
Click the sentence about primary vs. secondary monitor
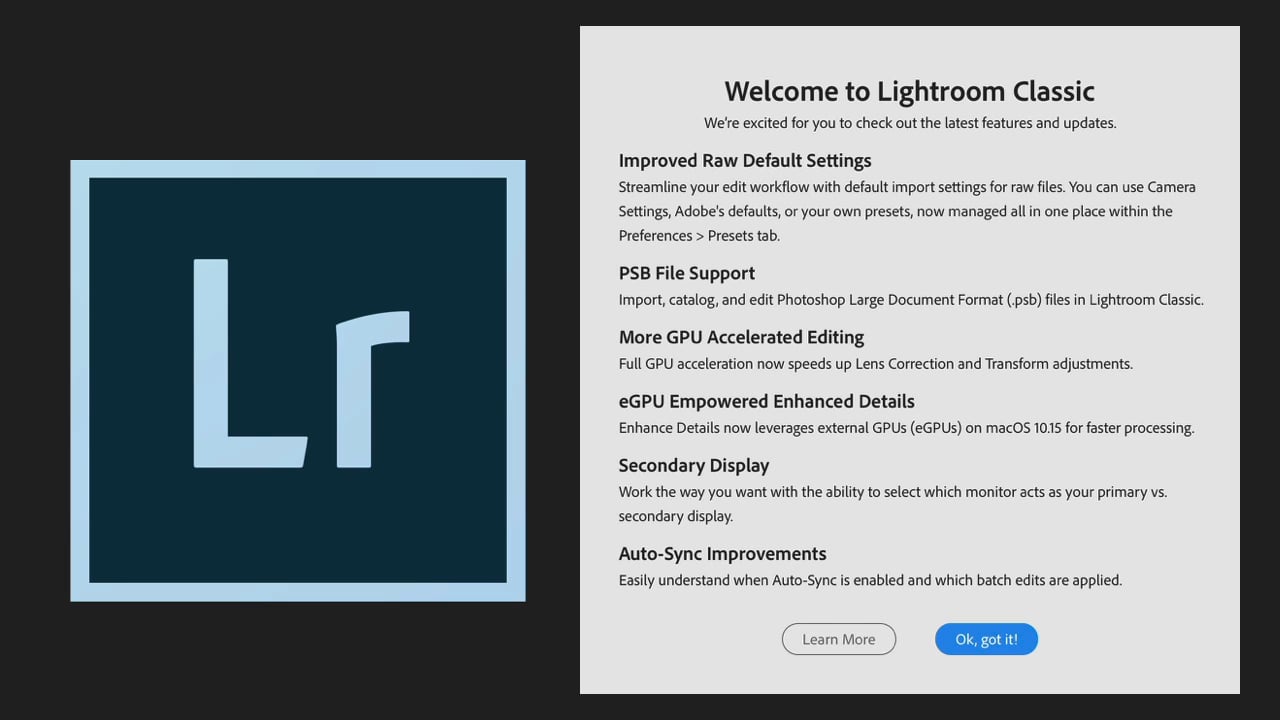coord(893,504)
